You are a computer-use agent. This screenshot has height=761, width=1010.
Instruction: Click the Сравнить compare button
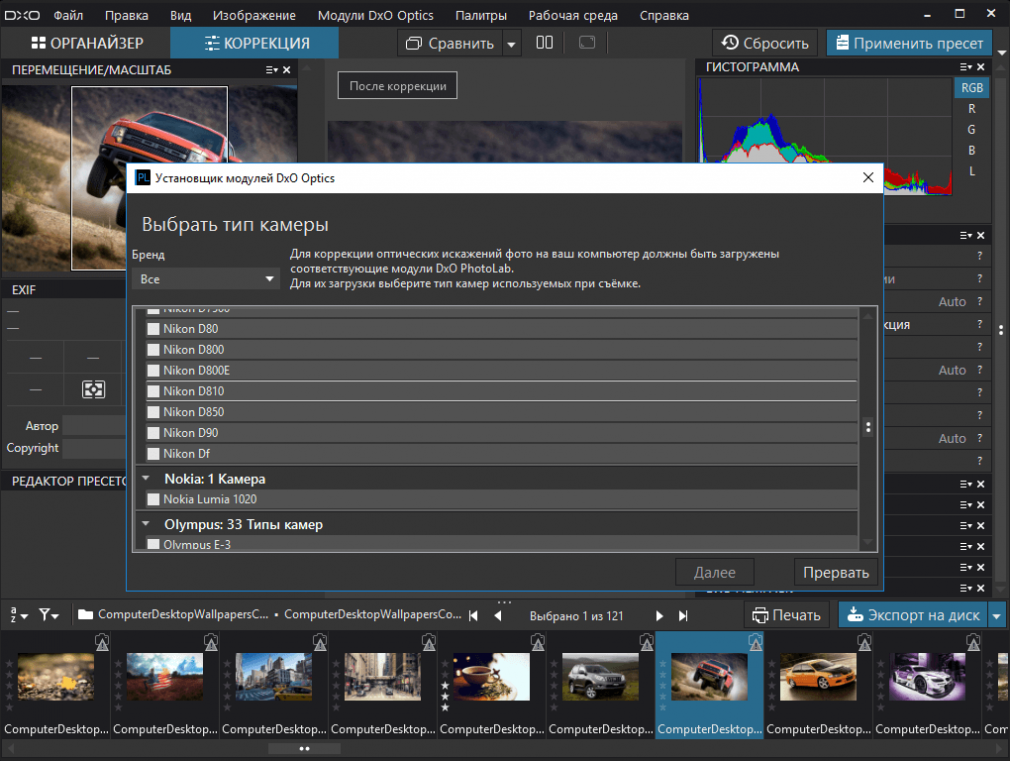[x=450, y=43]
